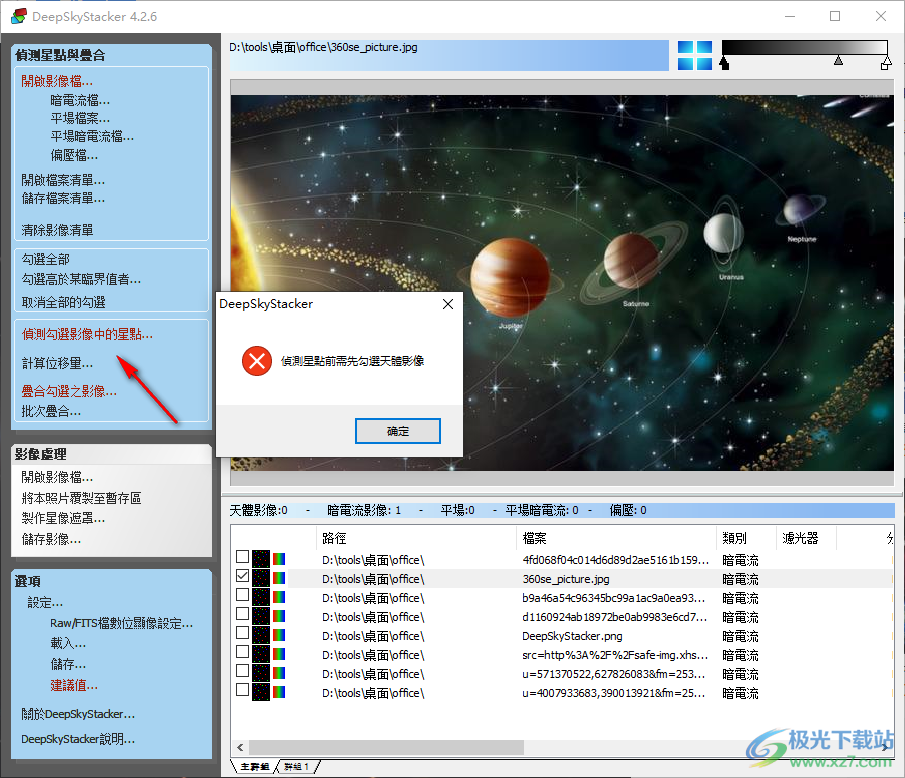Screen dimensions: 905x778
Task: Click the left arrow of horizontal scrollbar
Action: pos(240,747)
